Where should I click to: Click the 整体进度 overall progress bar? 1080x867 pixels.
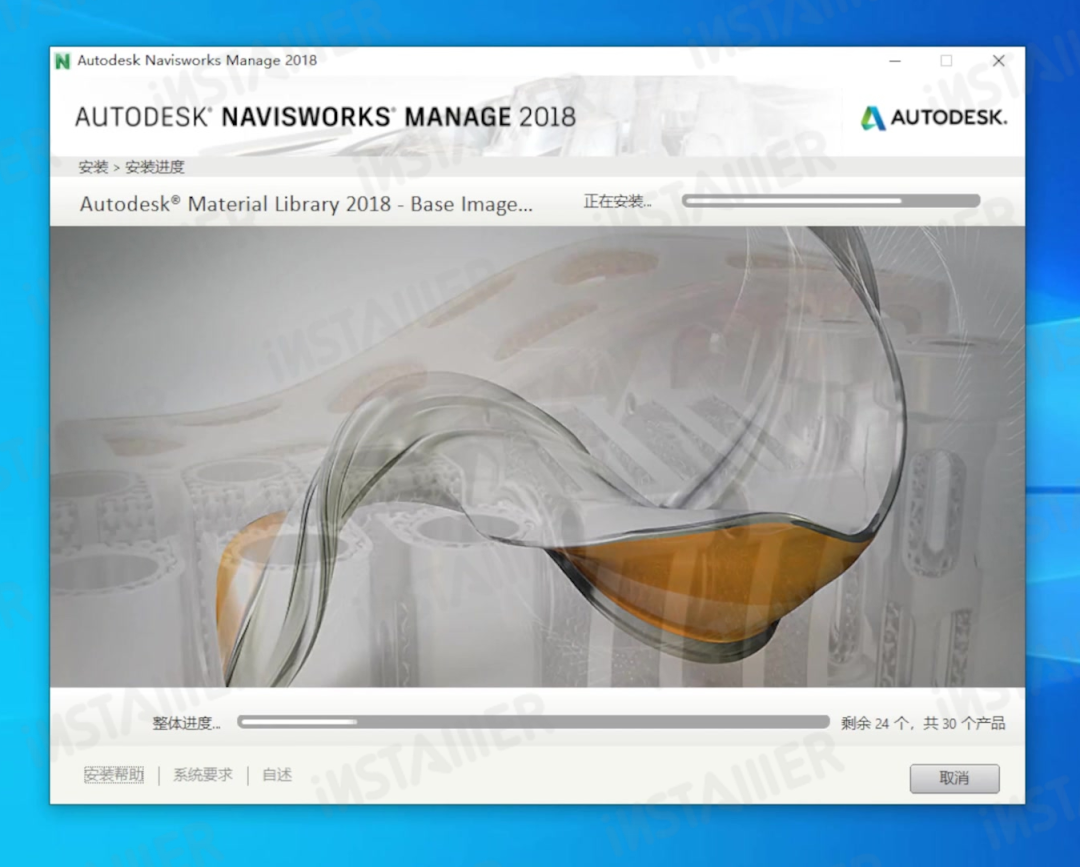tap(533, 722)
